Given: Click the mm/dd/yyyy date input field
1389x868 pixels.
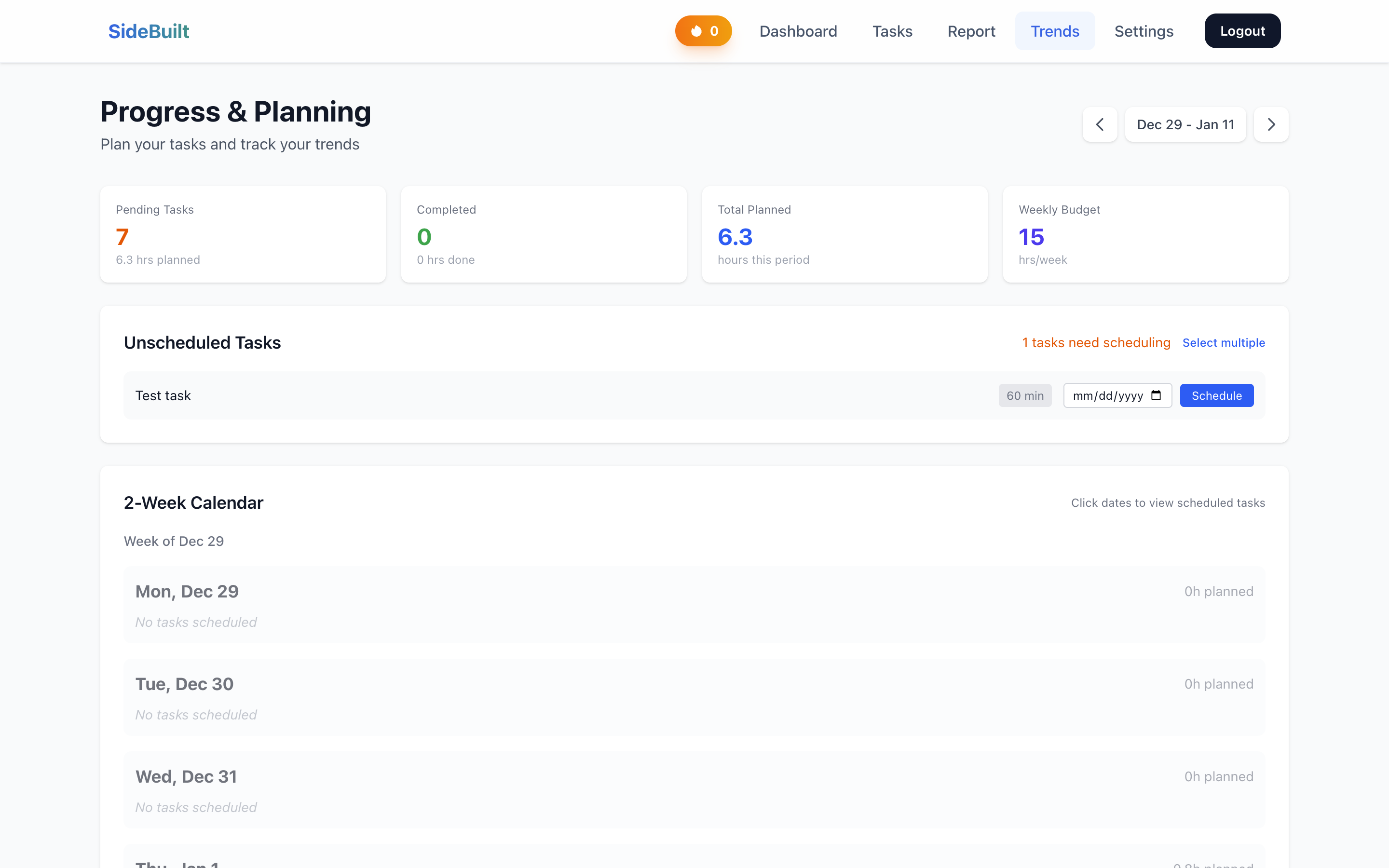Looking at the screenshot, I should [x=1108, y=395].
